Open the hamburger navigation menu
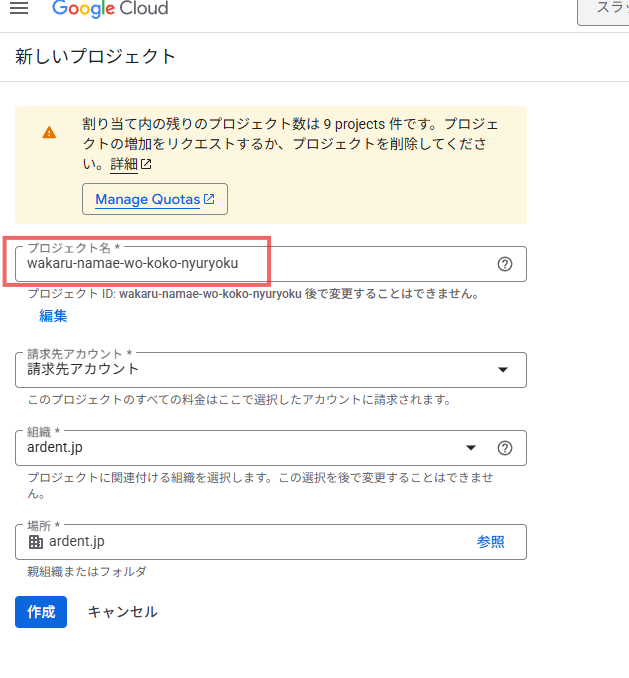Screen dimensions: 629x678 coord(19,9)
